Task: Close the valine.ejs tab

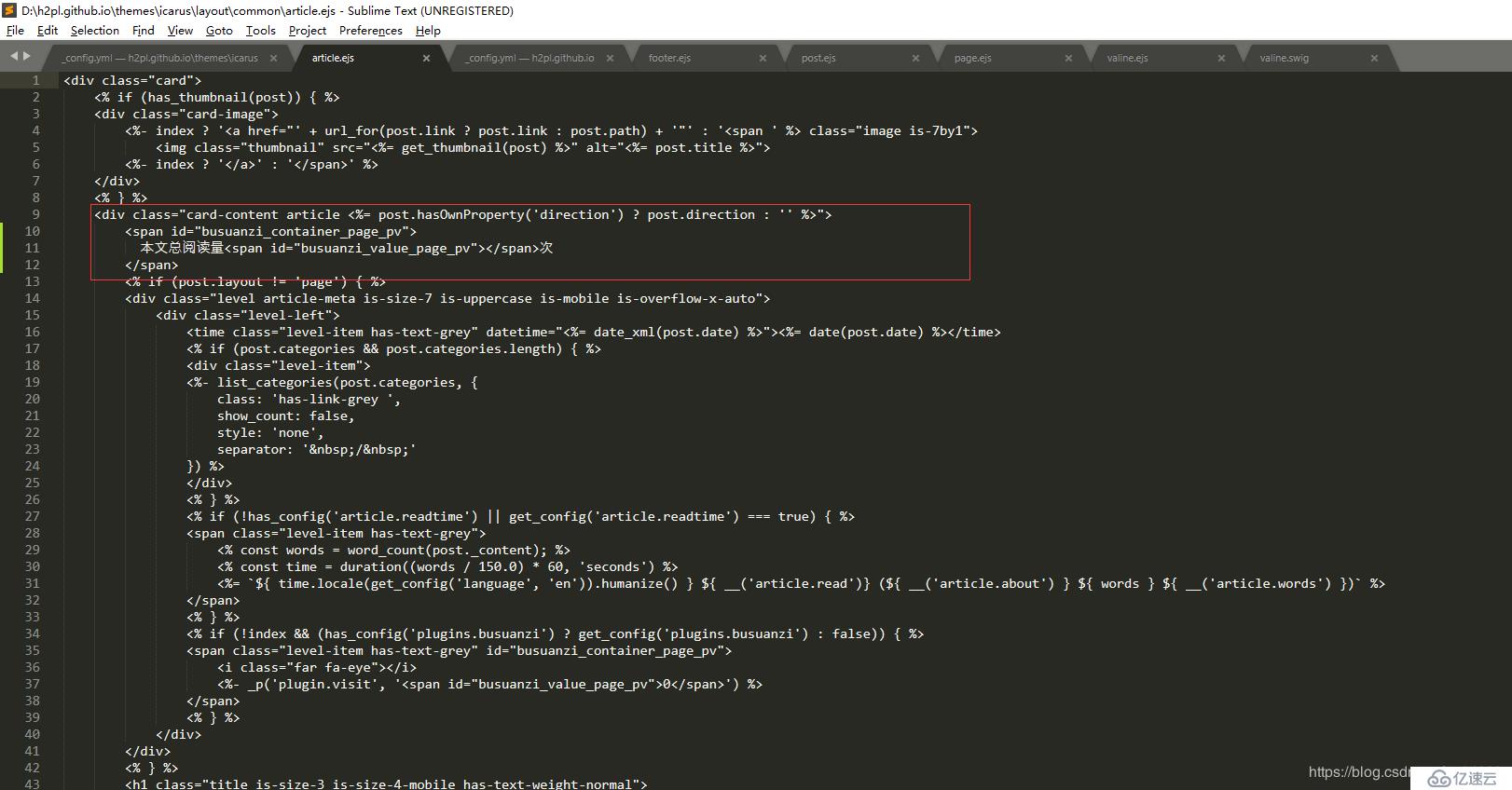Action: [1221, 58]
